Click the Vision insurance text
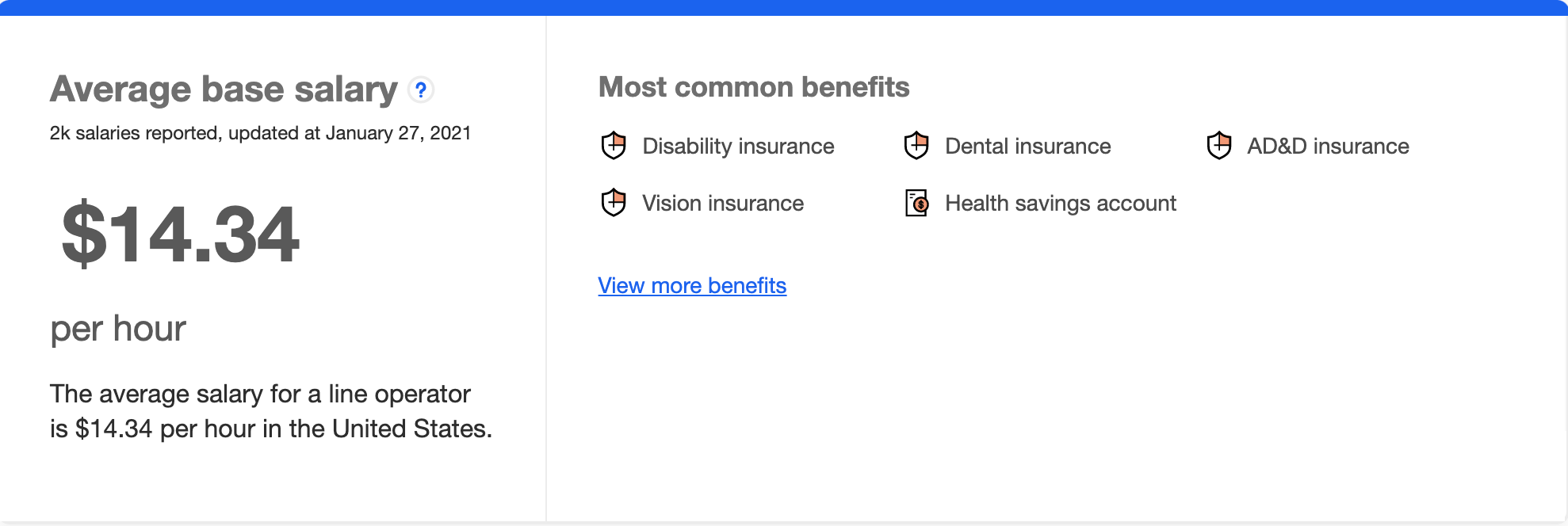Screen dimensions: 1568x526 [x=722, y=204]
